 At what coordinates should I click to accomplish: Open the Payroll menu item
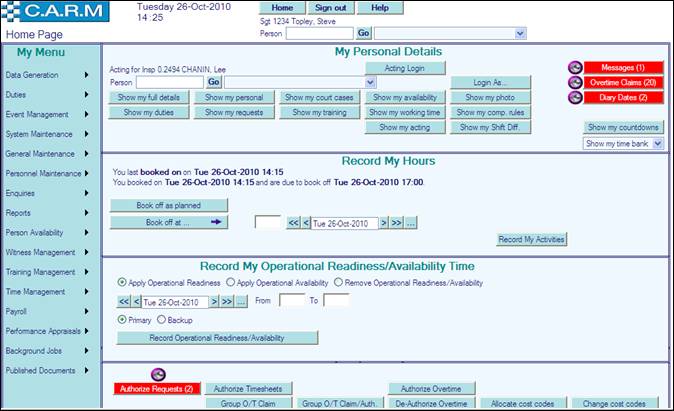(50, 311)
